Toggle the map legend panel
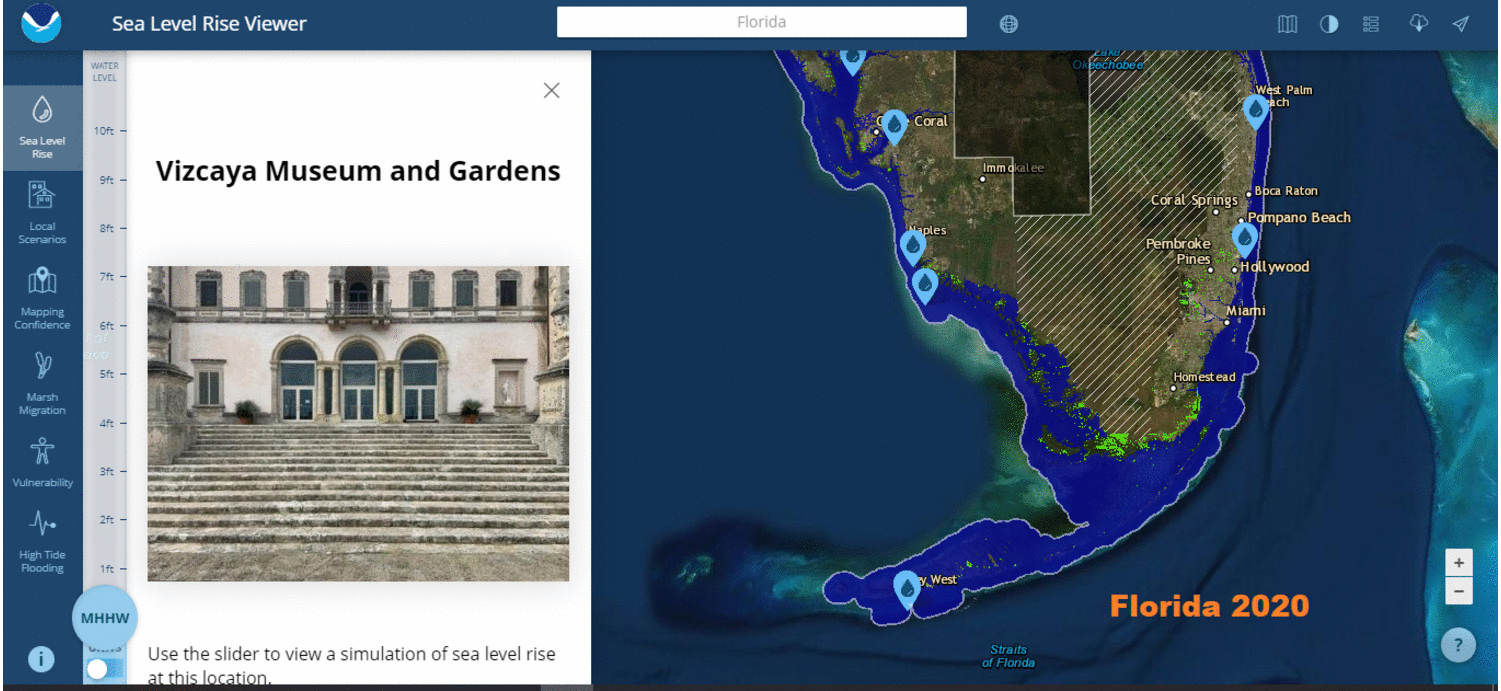This screenshot has height=691, width=1501. pos(1370,23)
